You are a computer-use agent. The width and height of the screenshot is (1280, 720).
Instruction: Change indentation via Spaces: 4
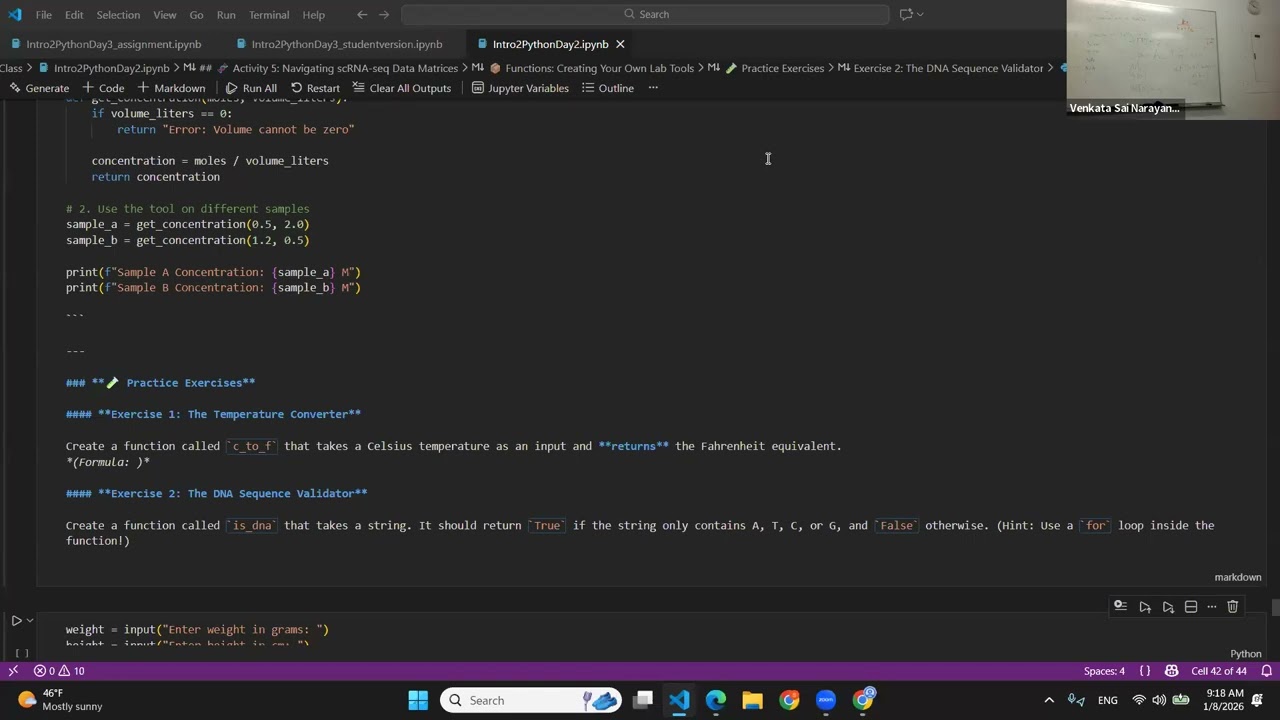pyautogui.click(x=1104, y=671)
